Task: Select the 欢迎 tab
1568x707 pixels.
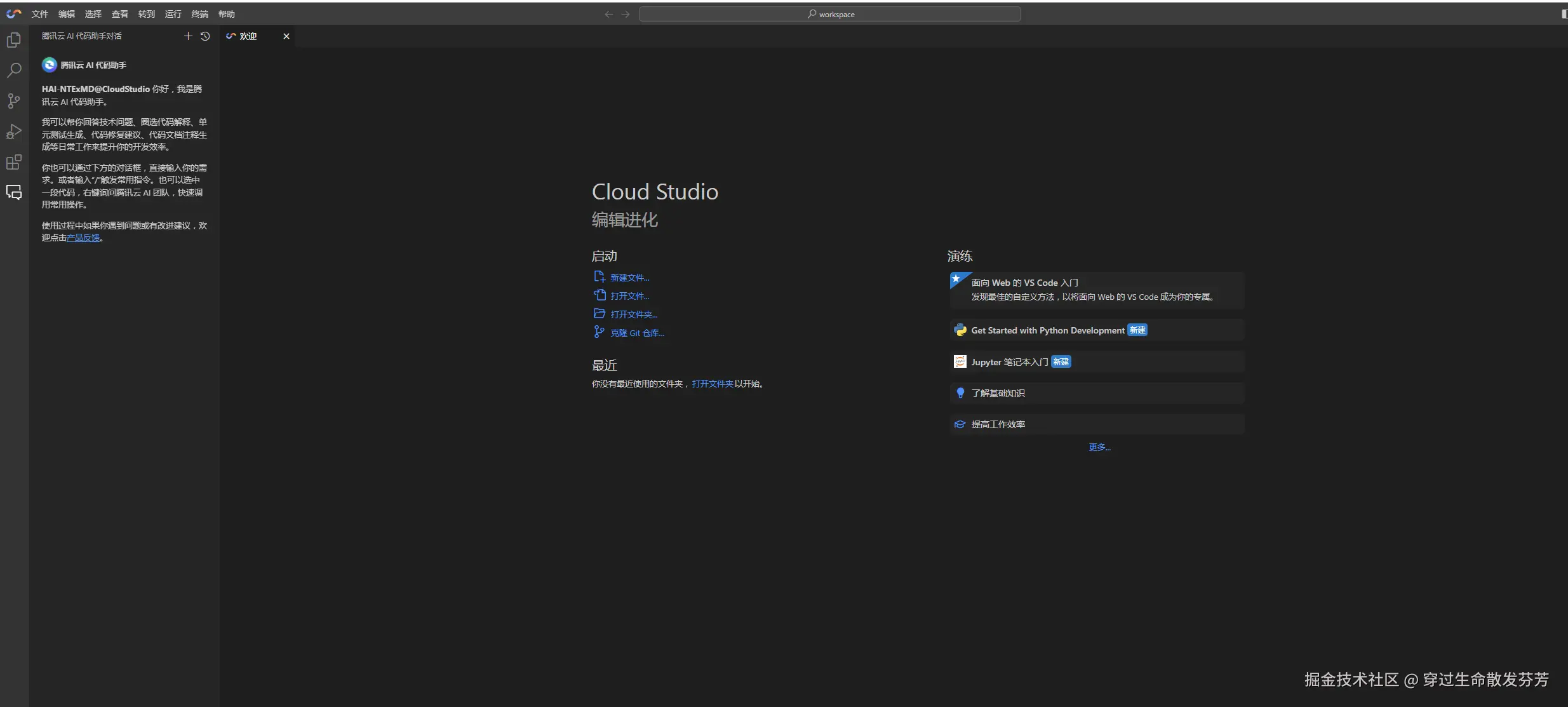Action: (248, 36)
